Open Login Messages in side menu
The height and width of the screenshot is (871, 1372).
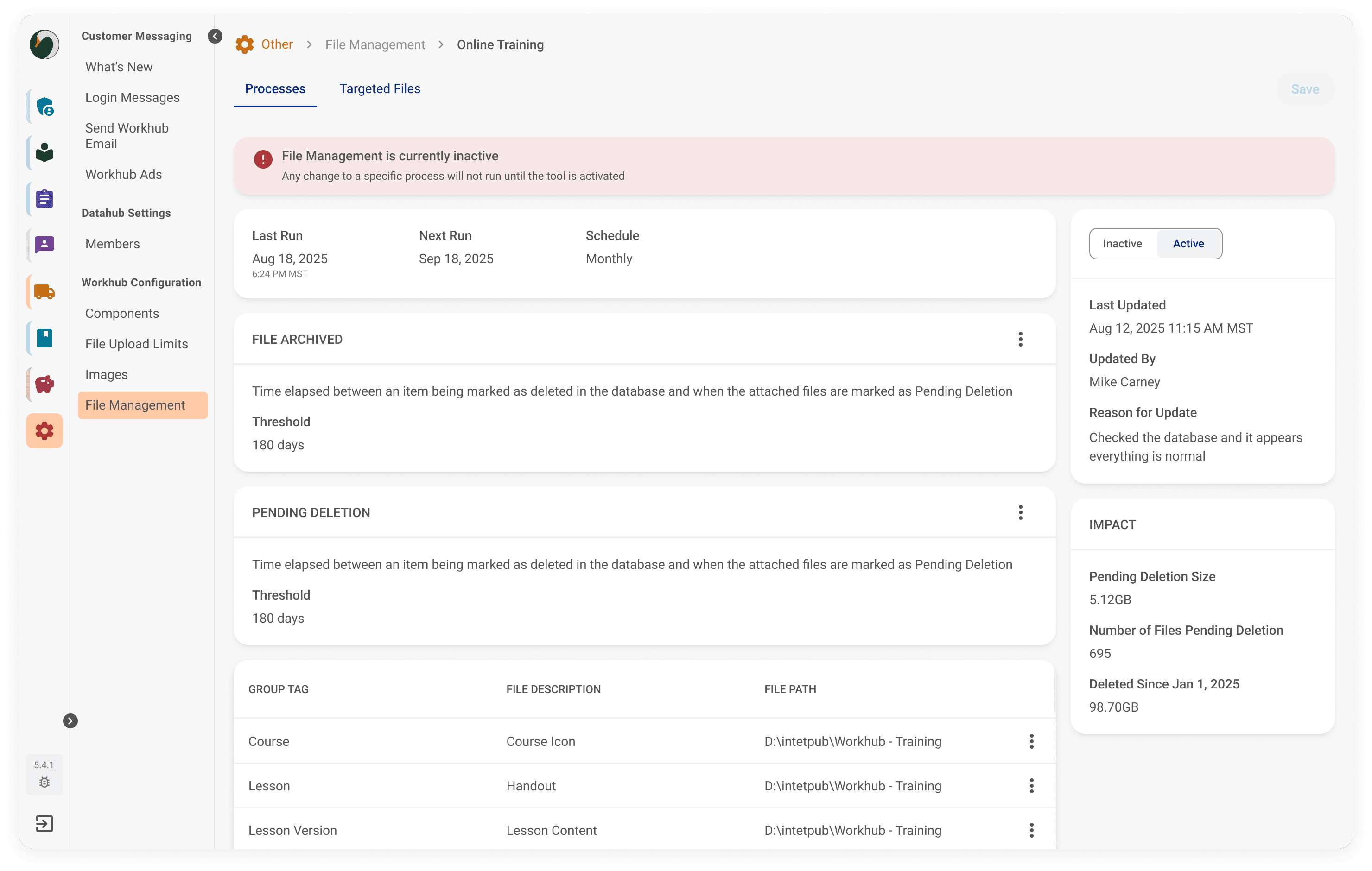[132, 97]
